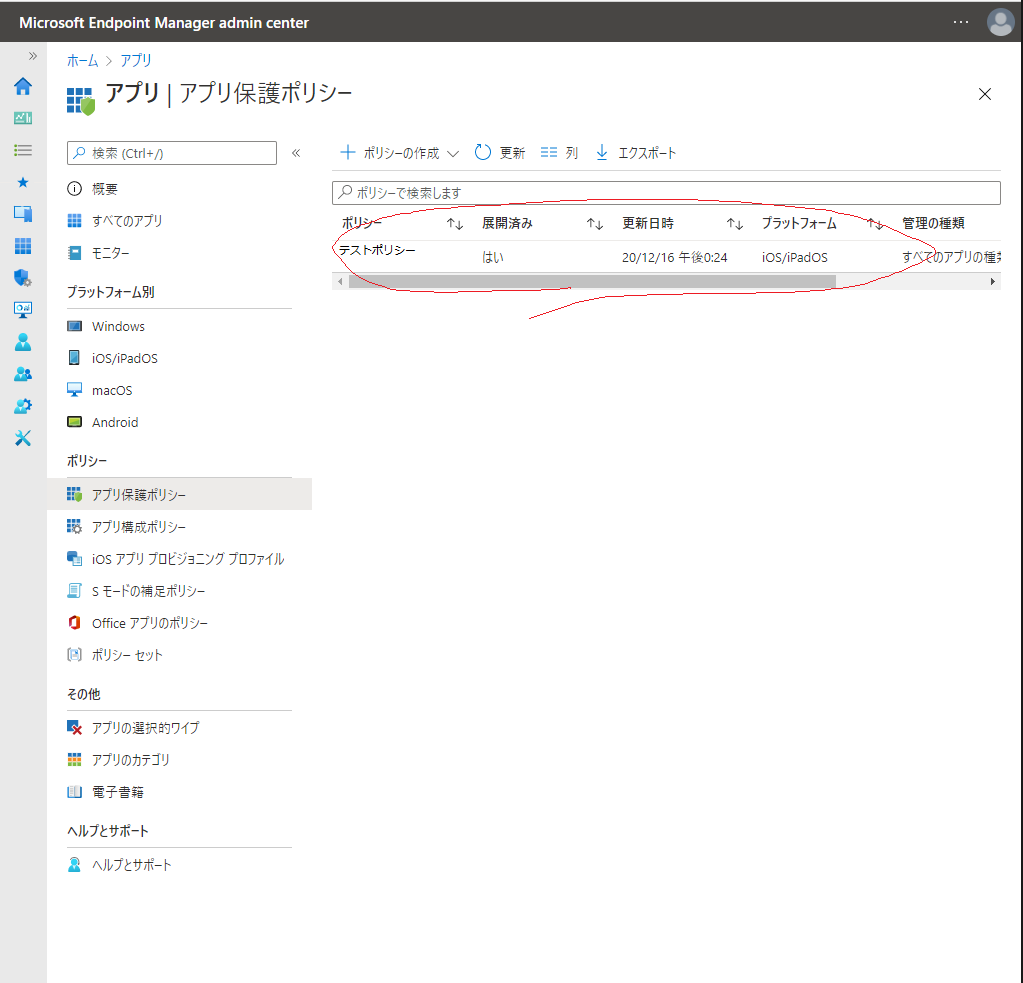Click the 更新 refresh button
Image resolution: width=1023 pixels, height=983 pixels.
click(500, 153)
